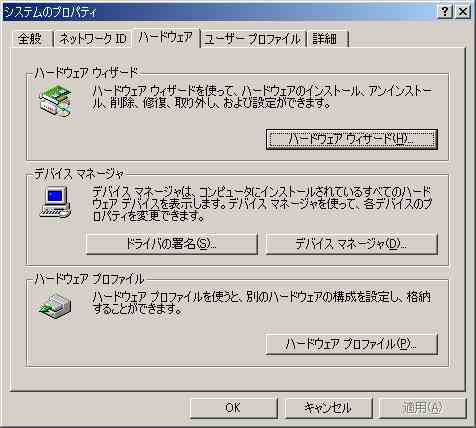The width and height of the screenshot is (476, 428).
Task: Confirm with the OK button
Action: point(233,407)
